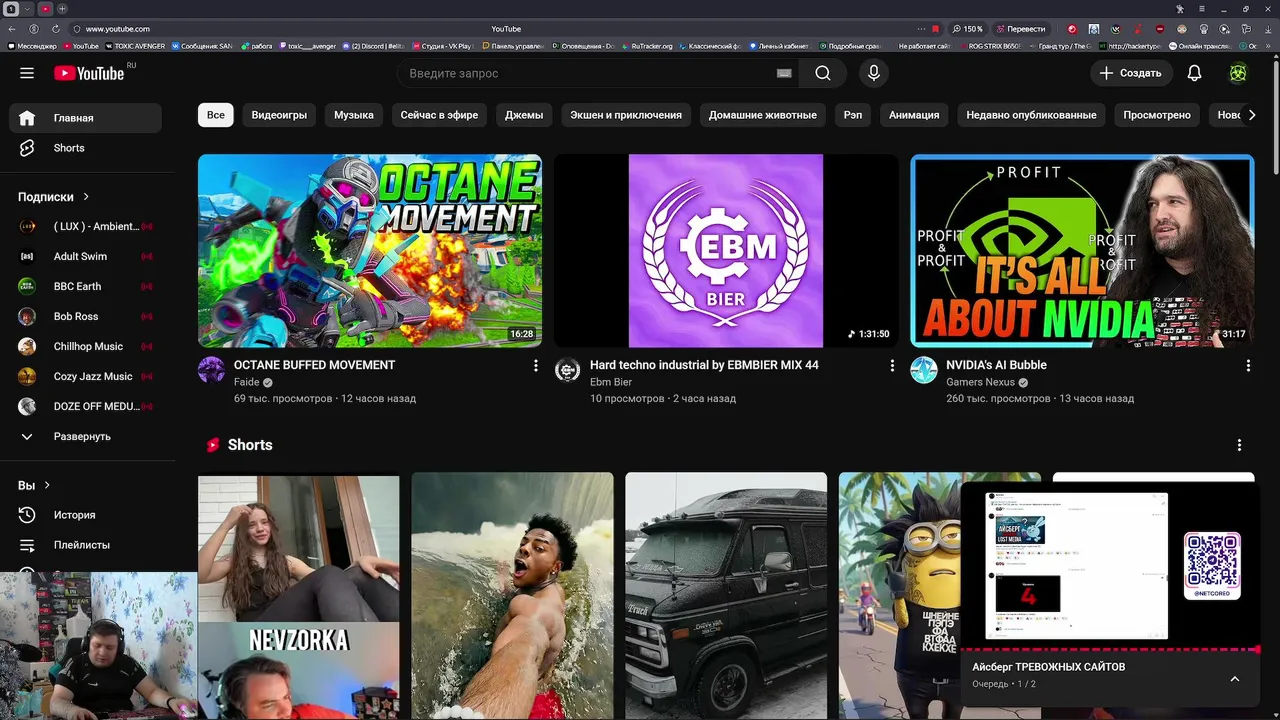Open the 150% zoom indicator

pyautogui.click(x=968, y=29)
